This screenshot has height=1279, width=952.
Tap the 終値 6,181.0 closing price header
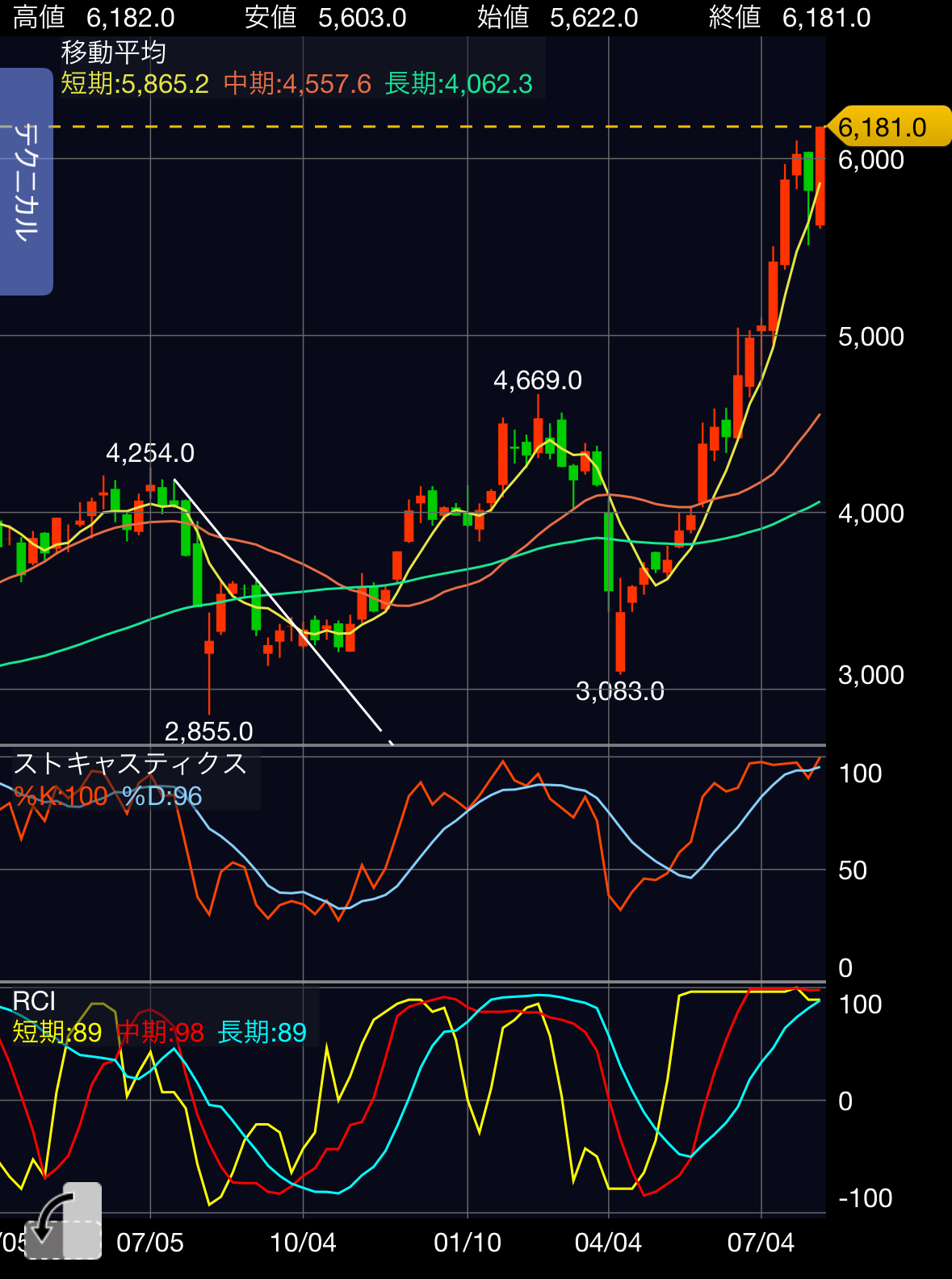tap(789, 17)
